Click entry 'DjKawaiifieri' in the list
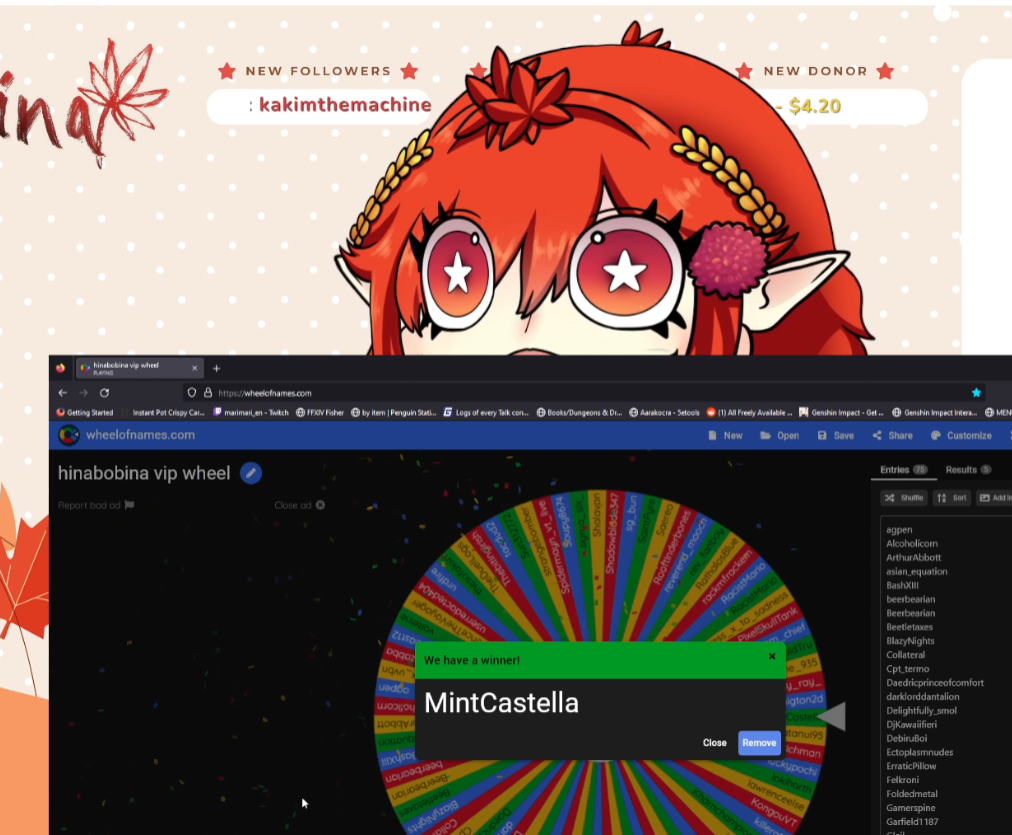The image size is (1012, 835). (911, 725)
